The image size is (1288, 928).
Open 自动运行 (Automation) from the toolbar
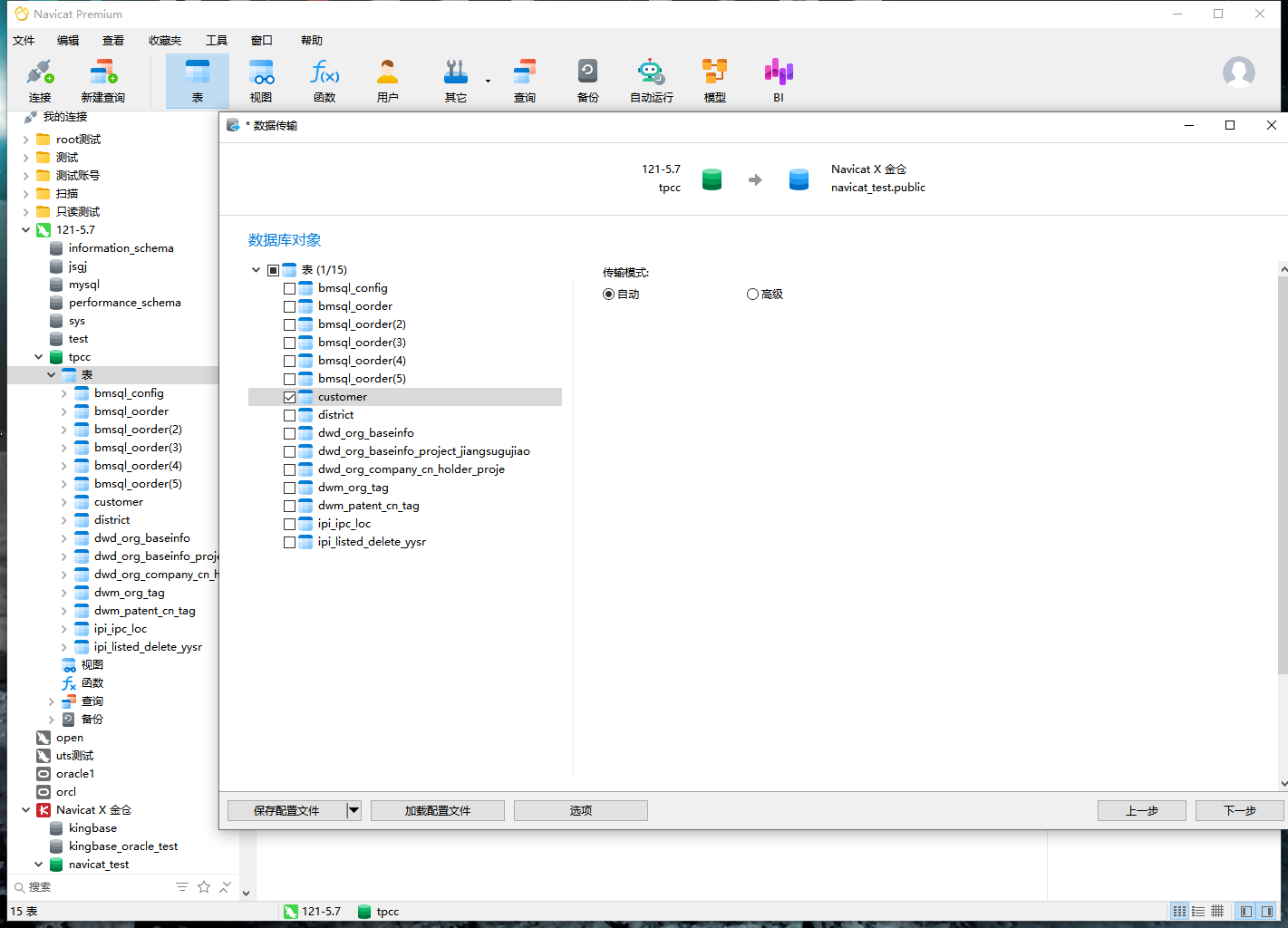click(x=652, y=81)
